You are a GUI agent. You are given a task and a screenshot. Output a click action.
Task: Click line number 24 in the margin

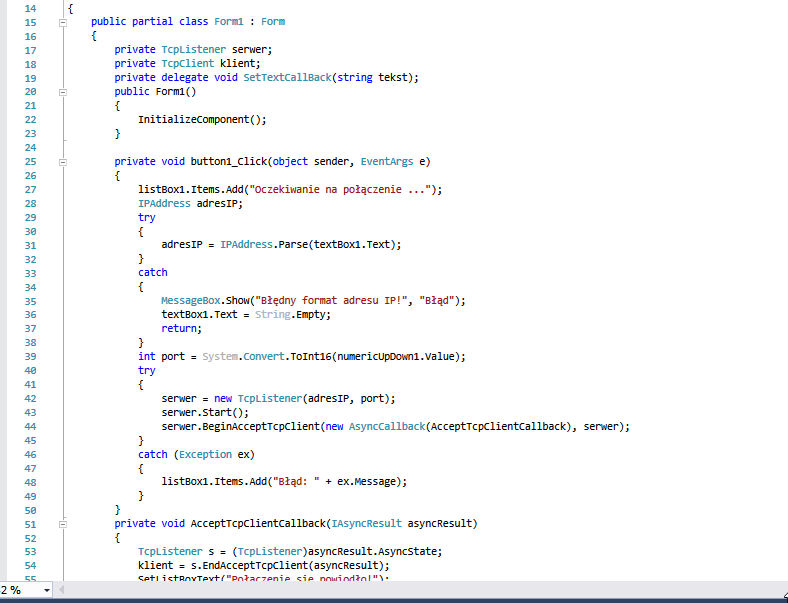click(30, 148)
